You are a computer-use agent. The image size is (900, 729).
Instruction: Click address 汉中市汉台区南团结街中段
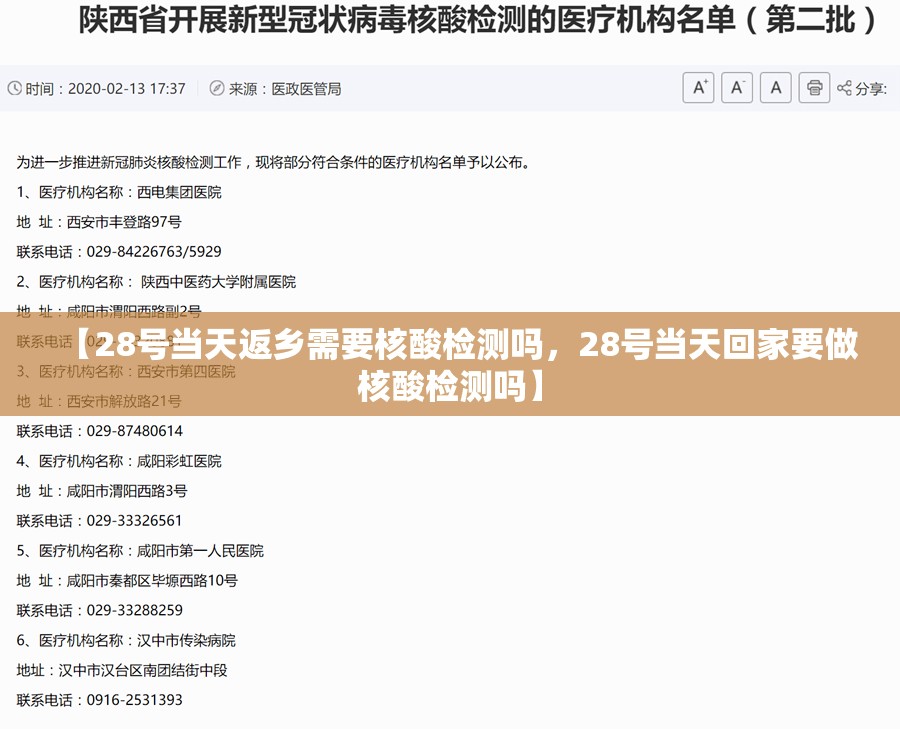tap(143, 670)
